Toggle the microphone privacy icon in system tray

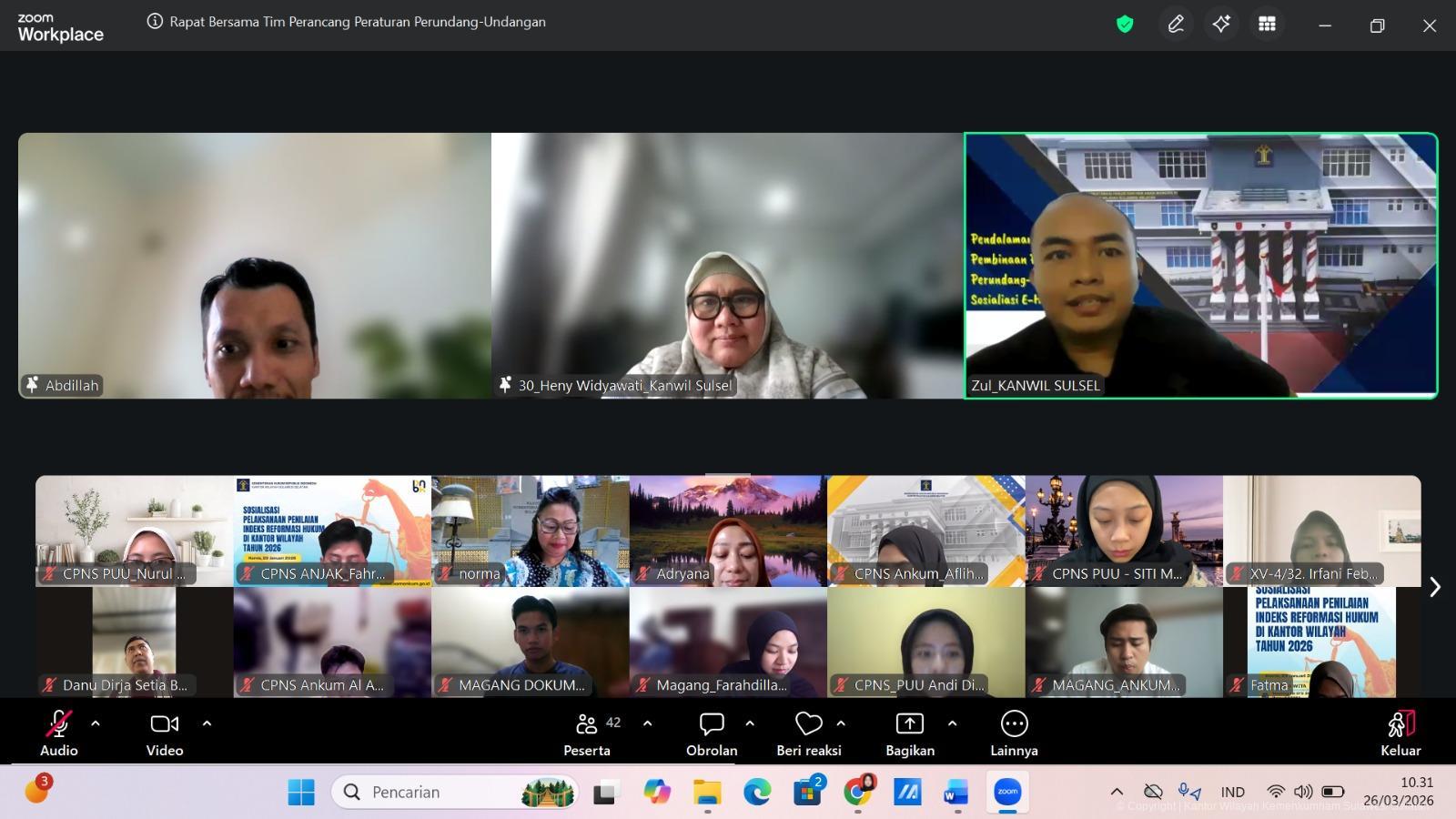(1183, 792)
